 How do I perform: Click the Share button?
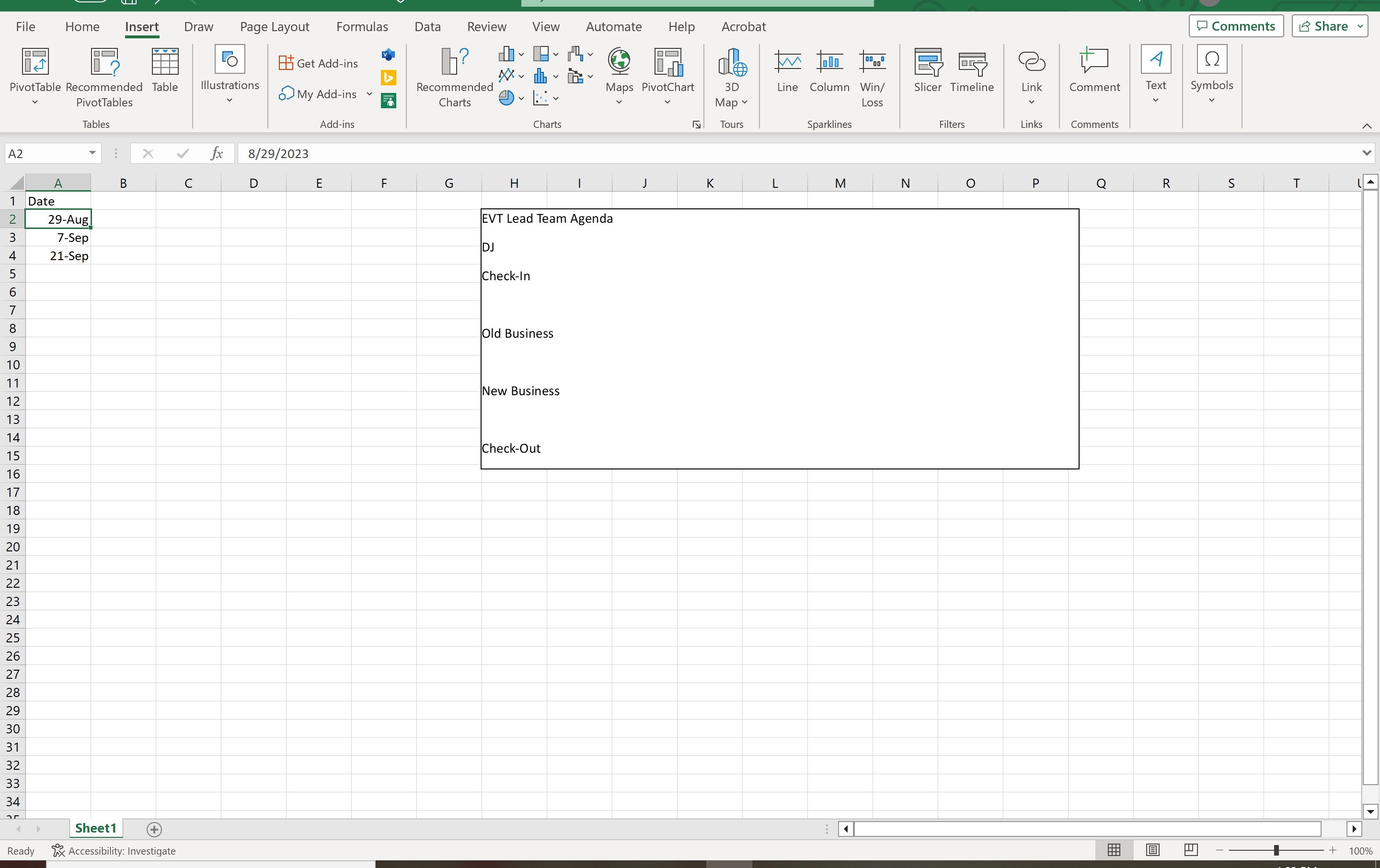(x=1330, y=26)
